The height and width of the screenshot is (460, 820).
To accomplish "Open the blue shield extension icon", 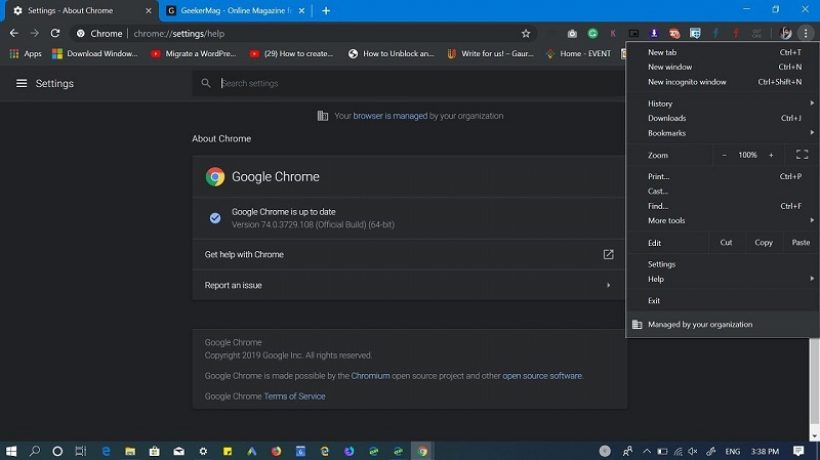I will [x=695, y=33].
